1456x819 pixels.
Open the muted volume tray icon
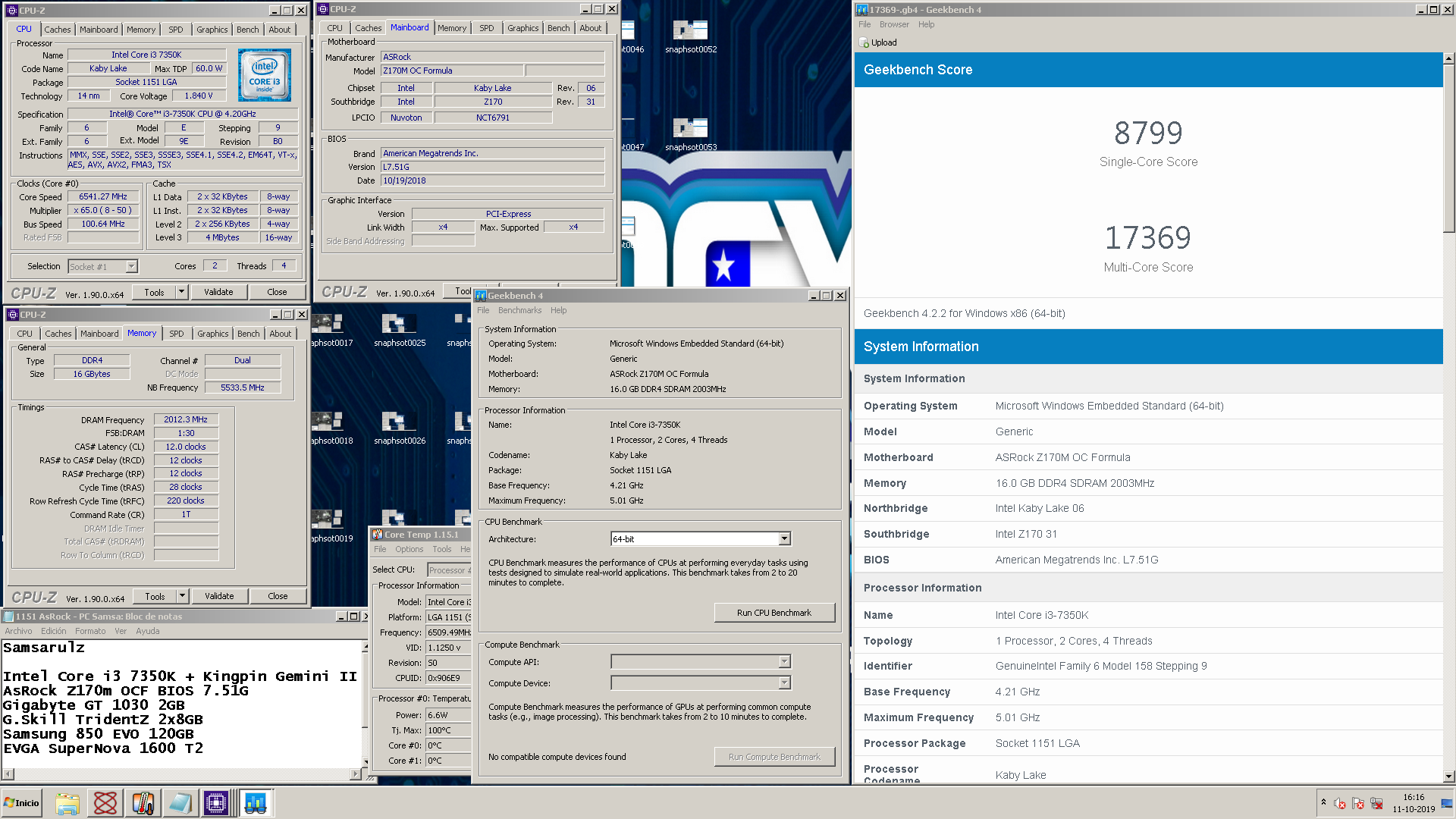tap(1340, 804)
